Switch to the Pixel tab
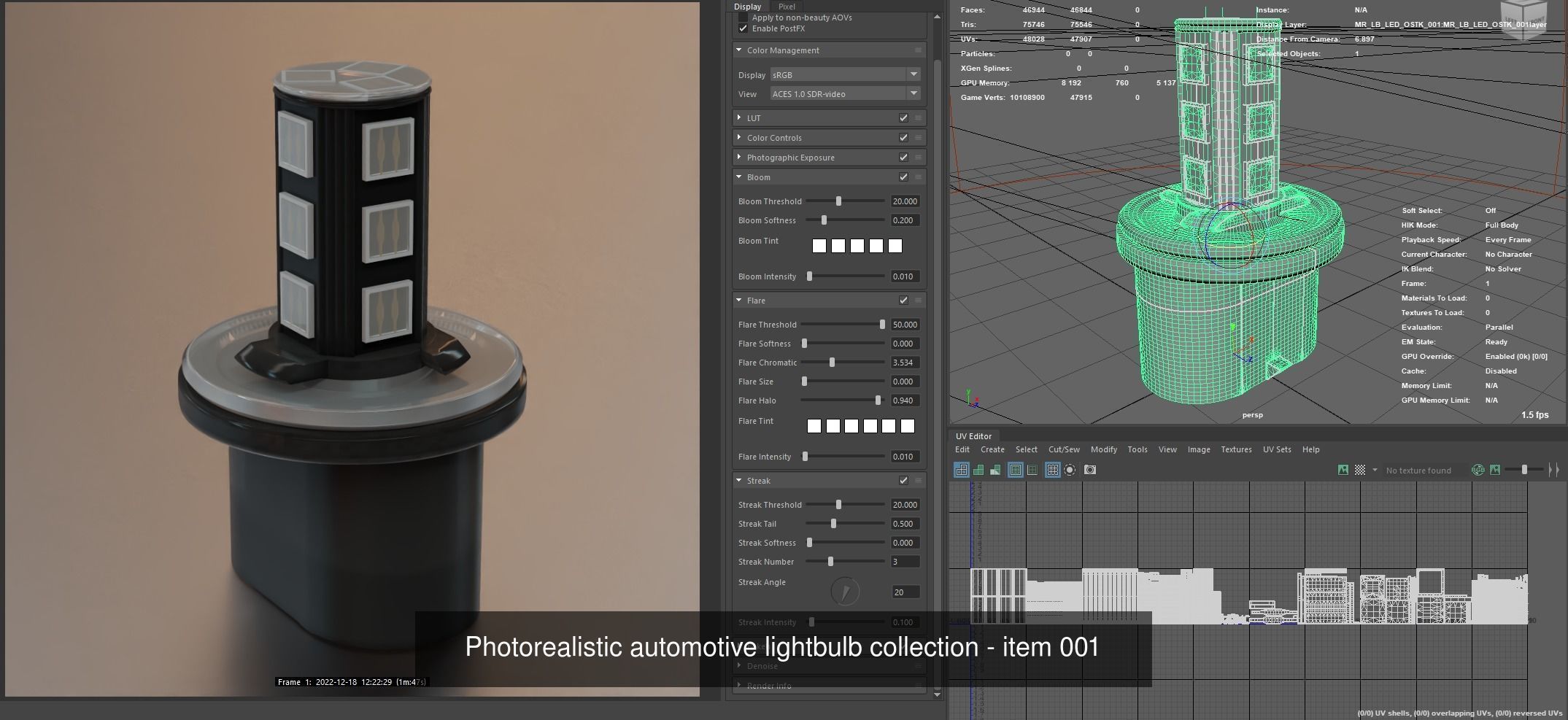This screenshot has width=1568, height=720. [787, 7]
